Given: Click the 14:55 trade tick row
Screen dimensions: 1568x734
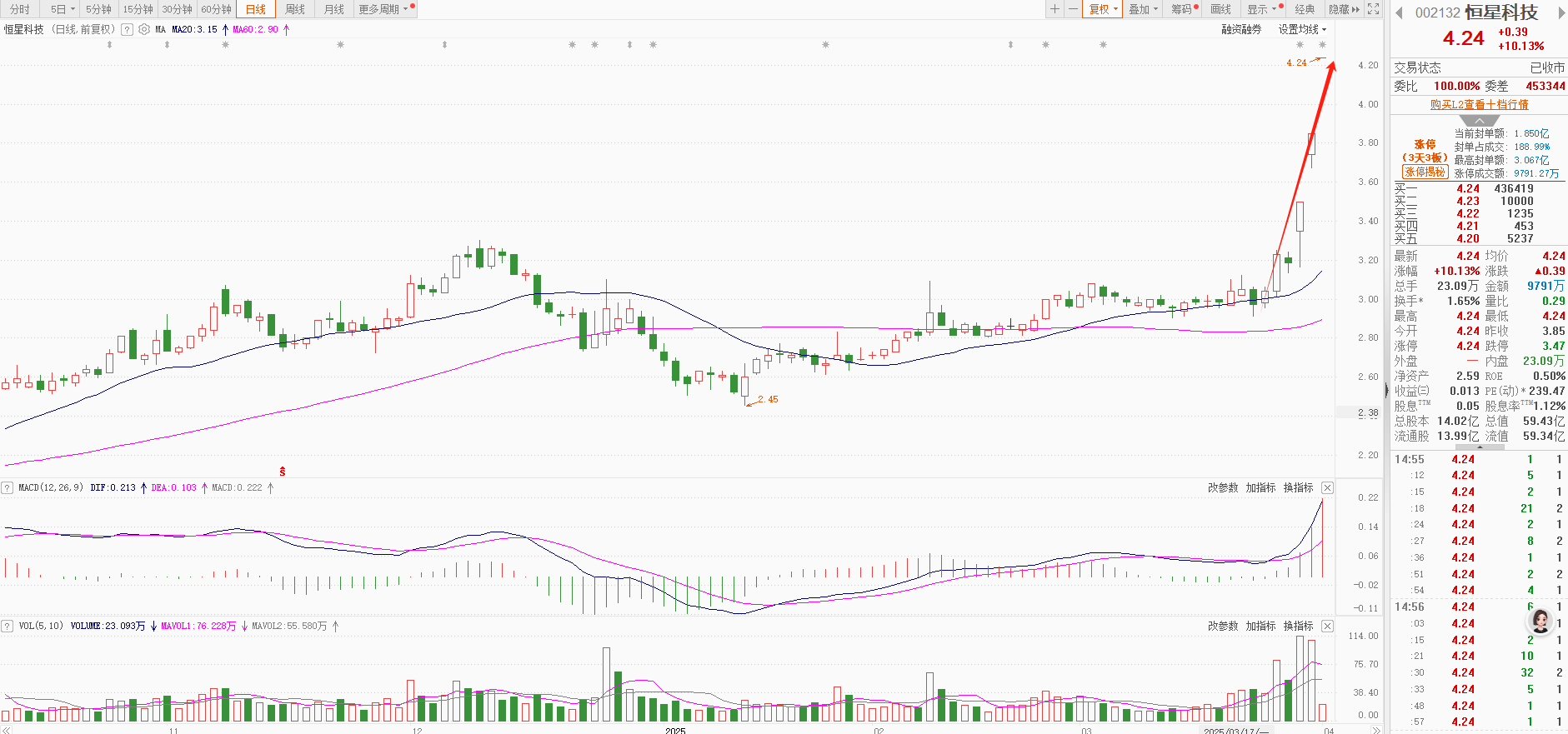Looking at the screenshot, I should 1480,459.
